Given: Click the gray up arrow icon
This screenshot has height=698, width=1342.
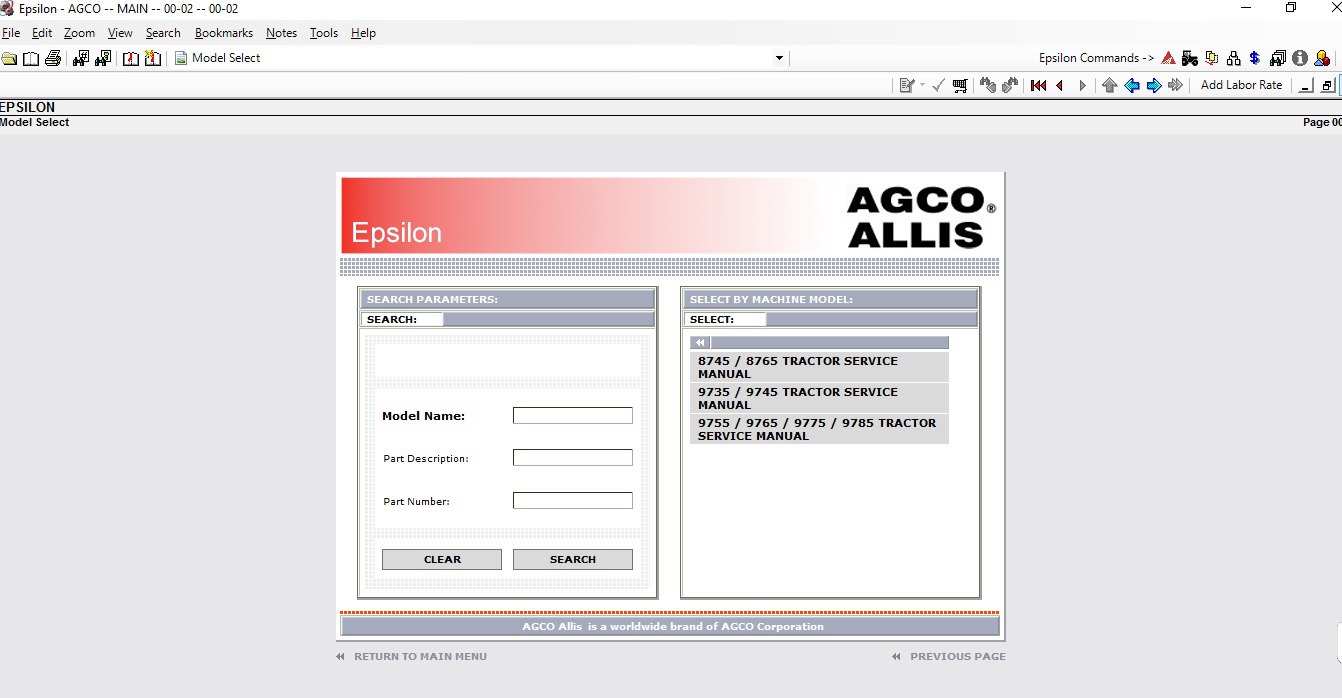Looking at the screenshot, I should pyautogui.click(x=1110, y=85).
